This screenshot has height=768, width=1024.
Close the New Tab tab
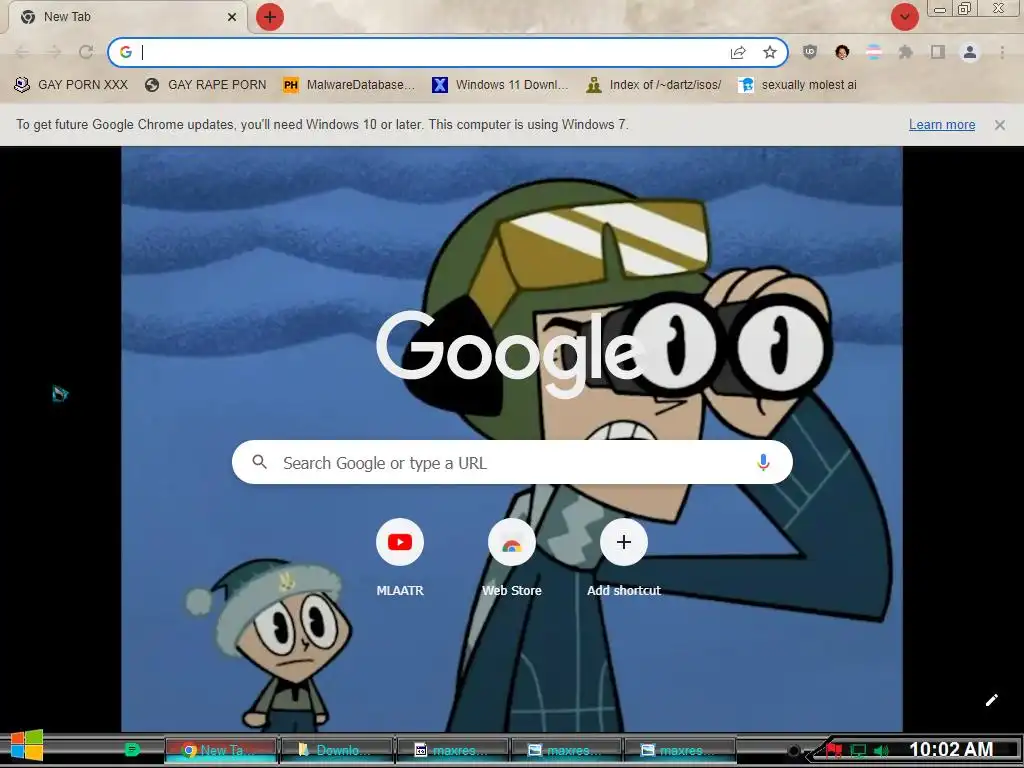click(232, 17)
